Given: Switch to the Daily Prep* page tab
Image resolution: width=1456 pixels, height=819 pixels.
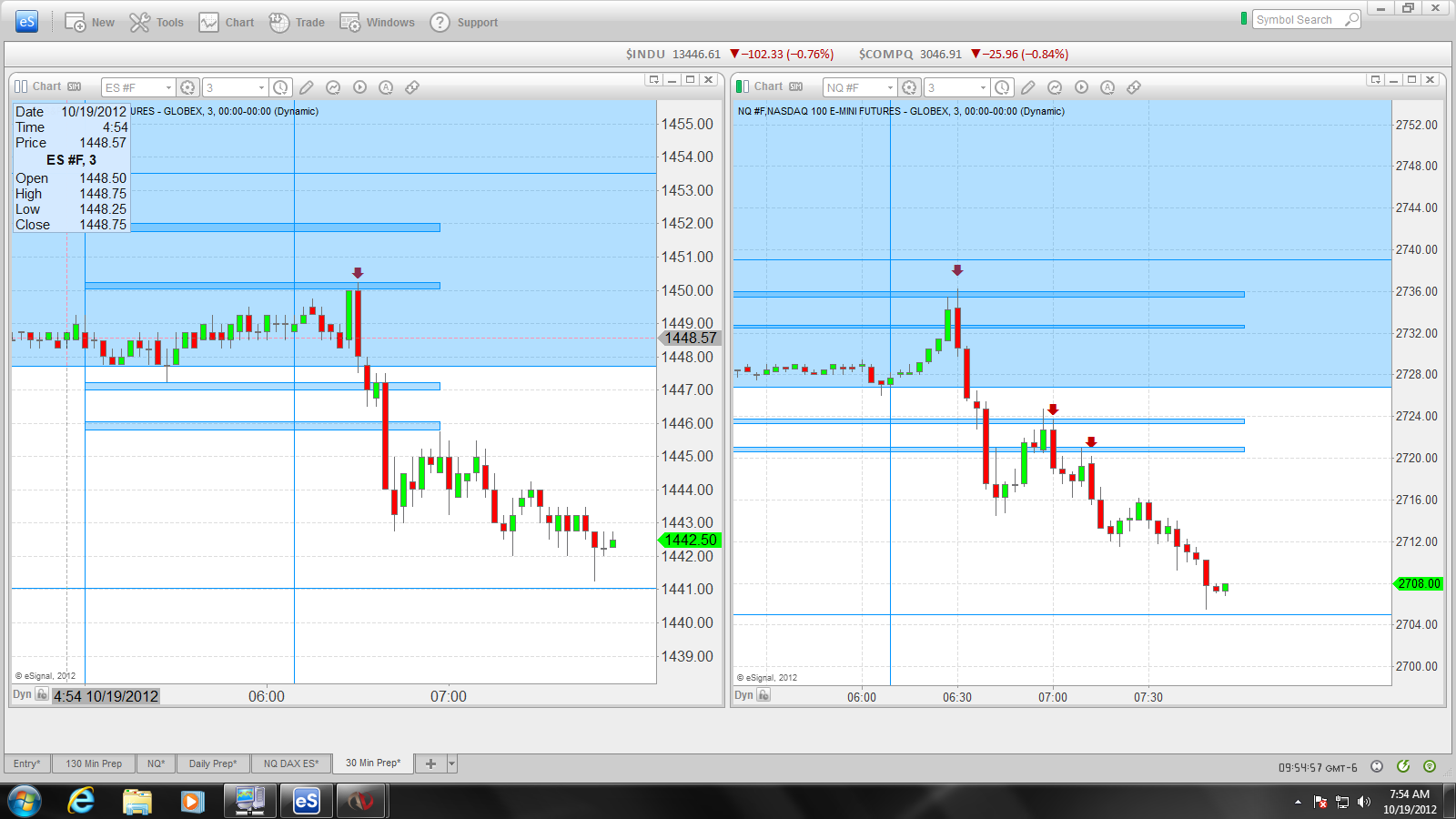Looking at the screenshot, I should [x=213, y=763].
